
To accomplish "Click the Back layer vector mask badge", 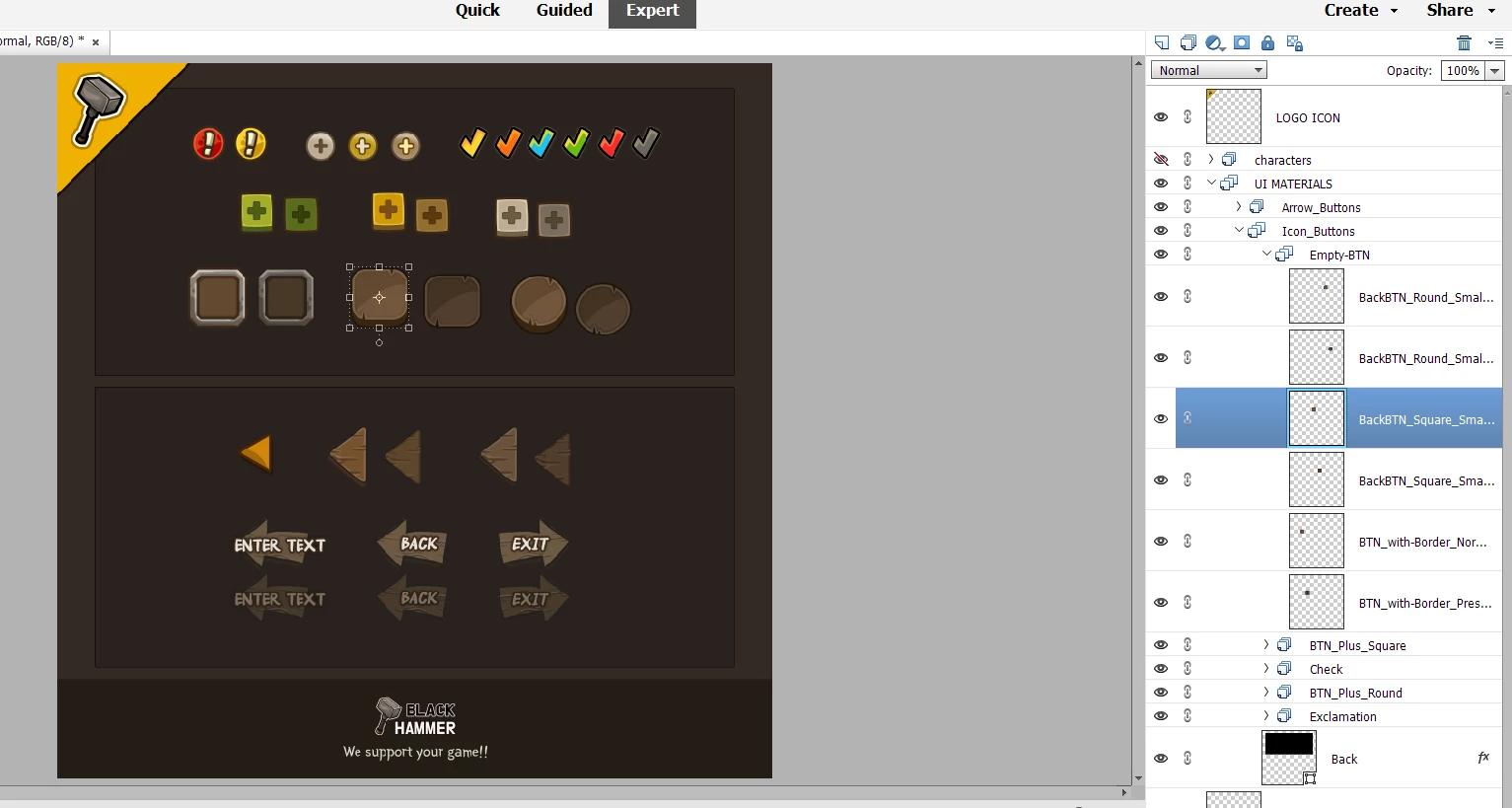I will [x=1310, y=778].
